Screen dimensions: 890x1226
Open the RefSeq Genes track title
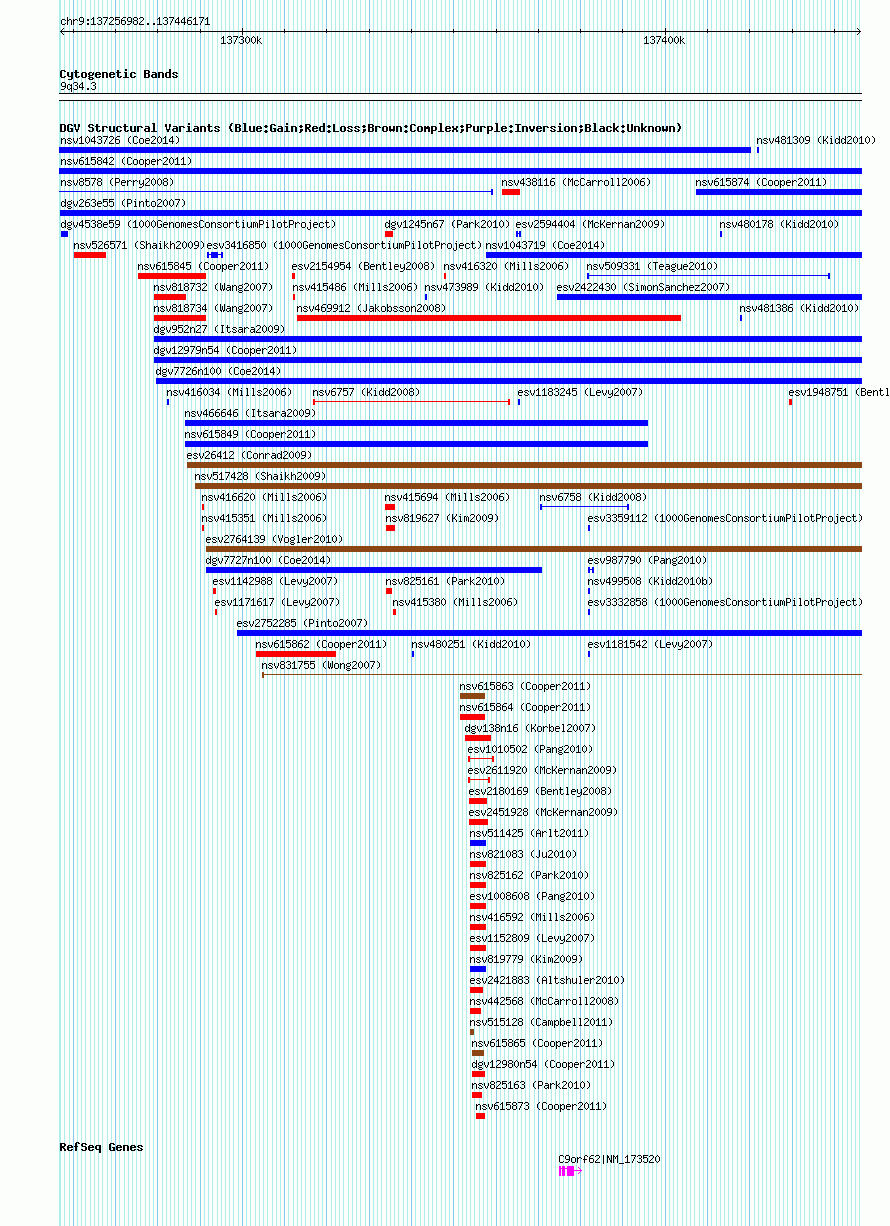tap(101, 1147)
